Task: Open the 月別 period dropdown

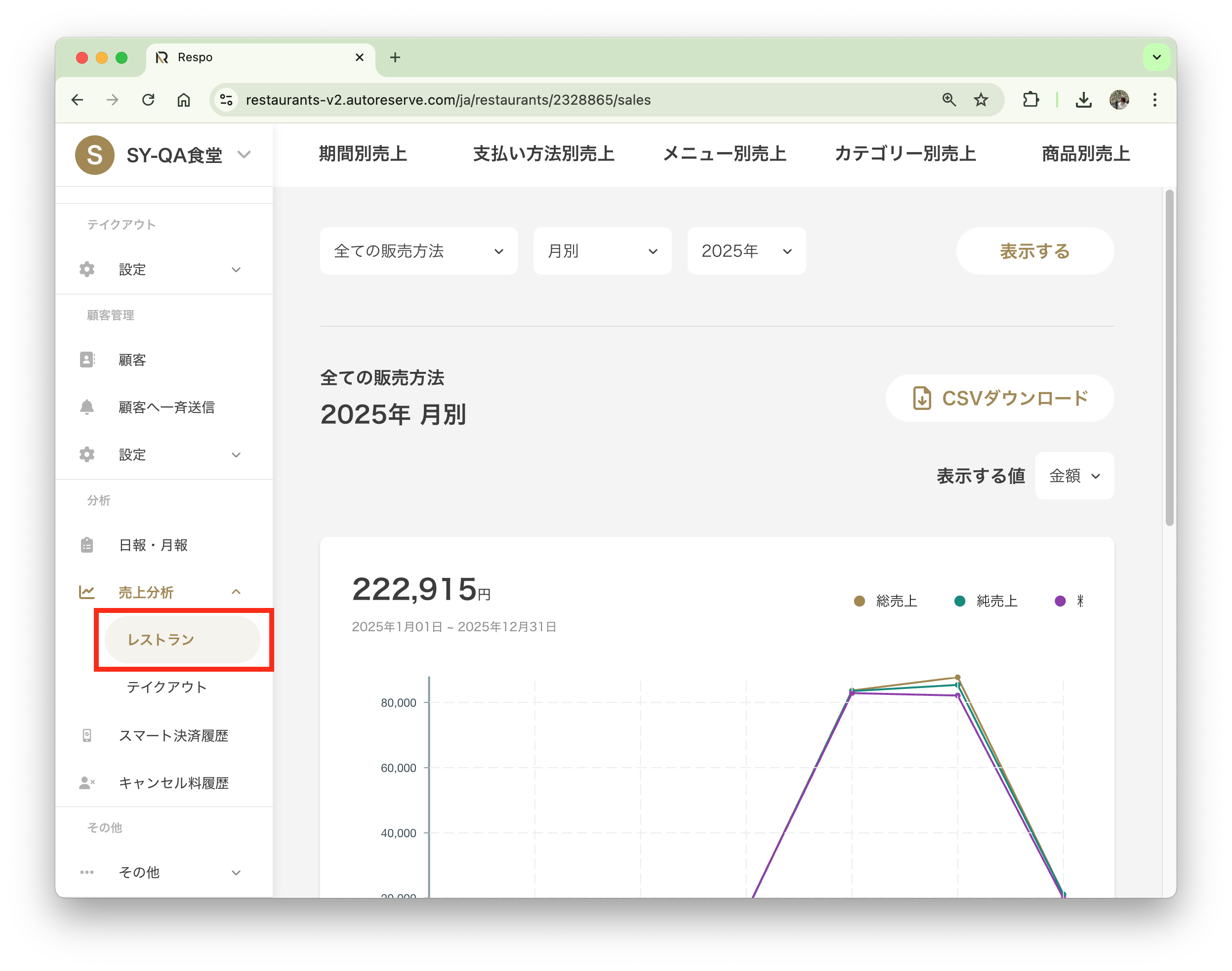Action: coord(602,251)
